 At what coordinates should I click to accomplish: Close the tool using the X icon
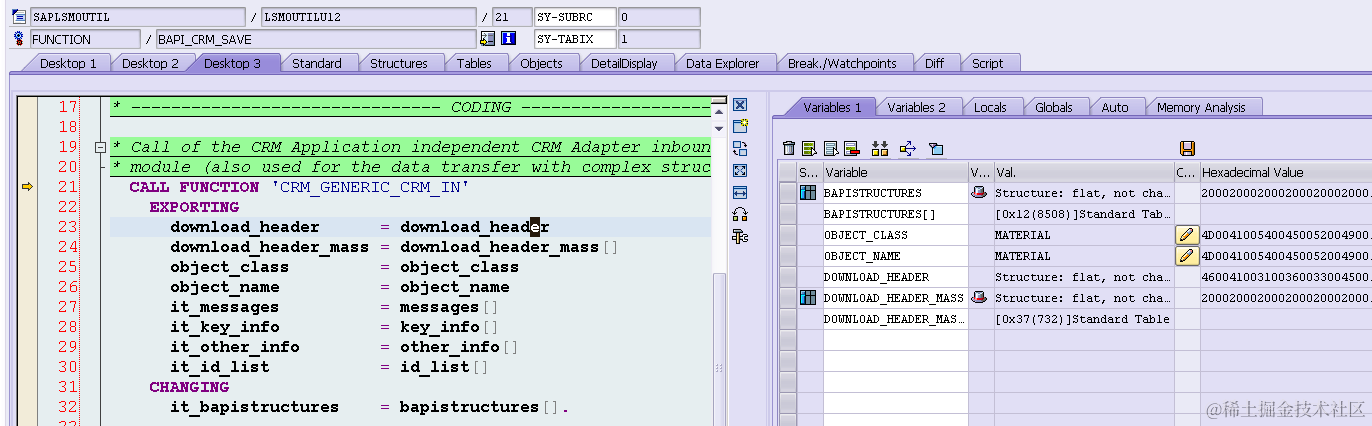(740, 105)
